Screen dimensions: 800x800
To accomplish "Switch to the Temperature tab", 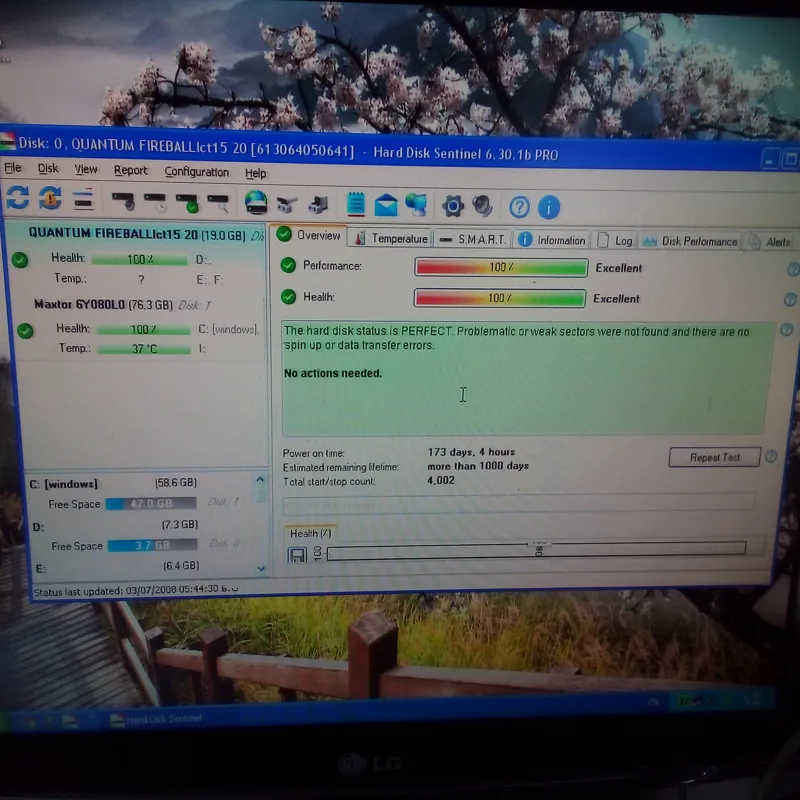I will (x=392, y=238).
